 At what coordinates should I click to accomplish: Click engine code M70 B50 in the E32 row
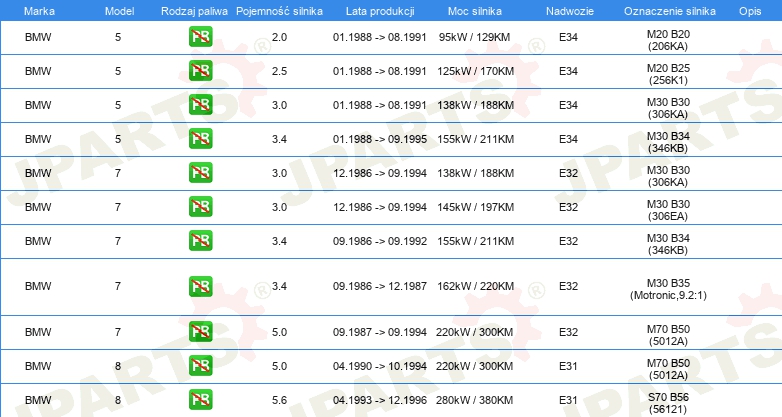(668, 335)
